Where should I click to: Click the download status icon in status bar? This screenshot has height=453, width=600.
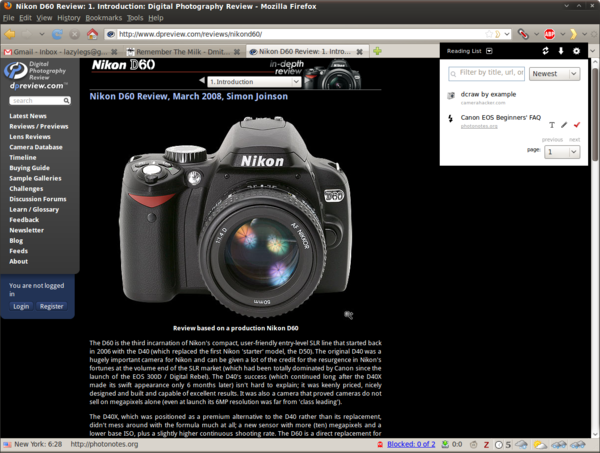[x=445, y=444]
